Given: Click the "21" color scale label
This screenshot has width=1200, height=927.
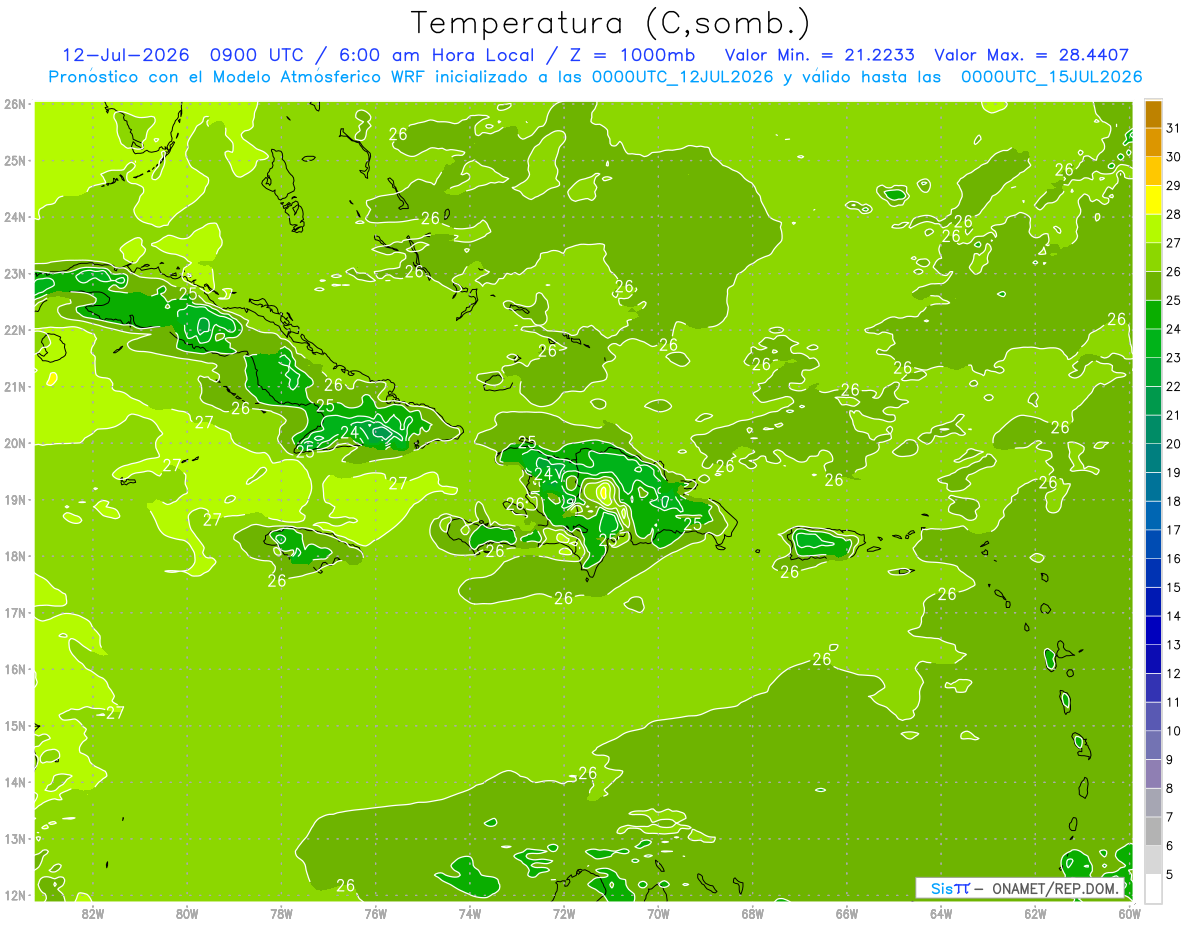Looking at the screenshot, I should (1174, 415).
